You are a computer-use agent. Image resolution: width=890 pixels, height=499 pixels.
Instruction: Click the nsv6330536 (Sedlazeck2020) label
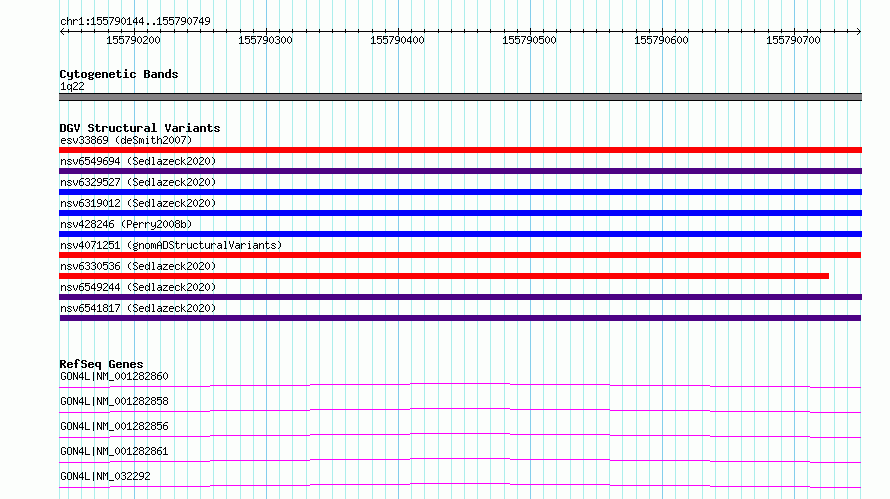point(138,266)
